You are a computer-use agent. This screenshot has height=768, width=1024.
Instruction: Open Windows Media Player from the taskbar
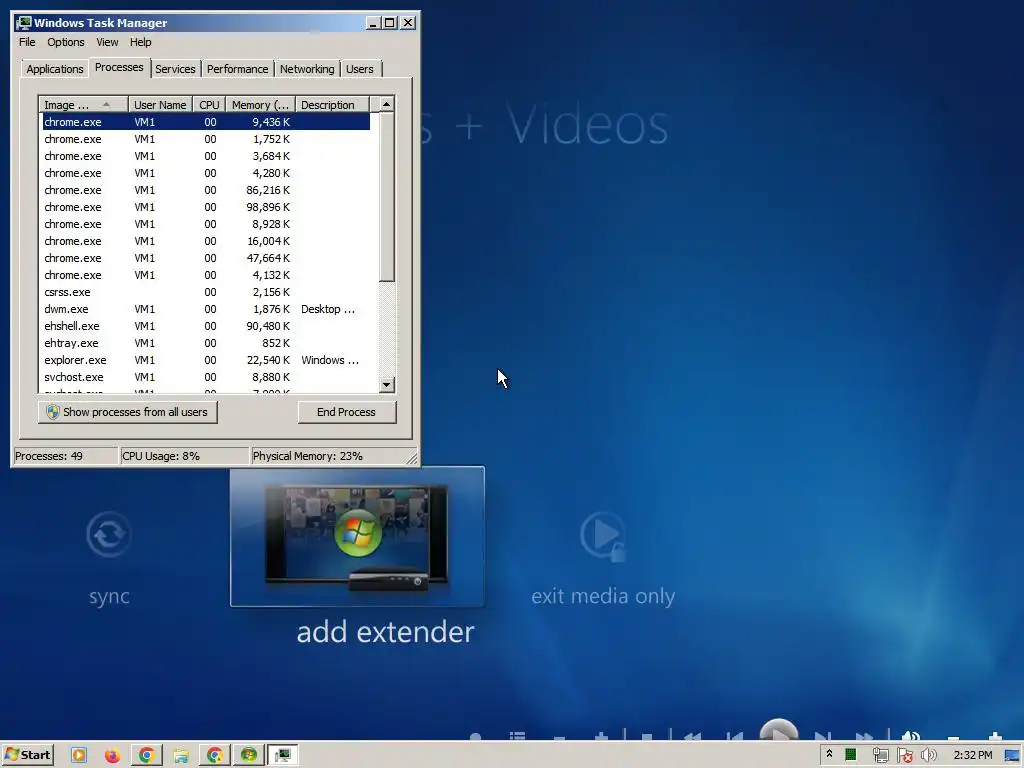pyautogui.click(x=78, y=755)
